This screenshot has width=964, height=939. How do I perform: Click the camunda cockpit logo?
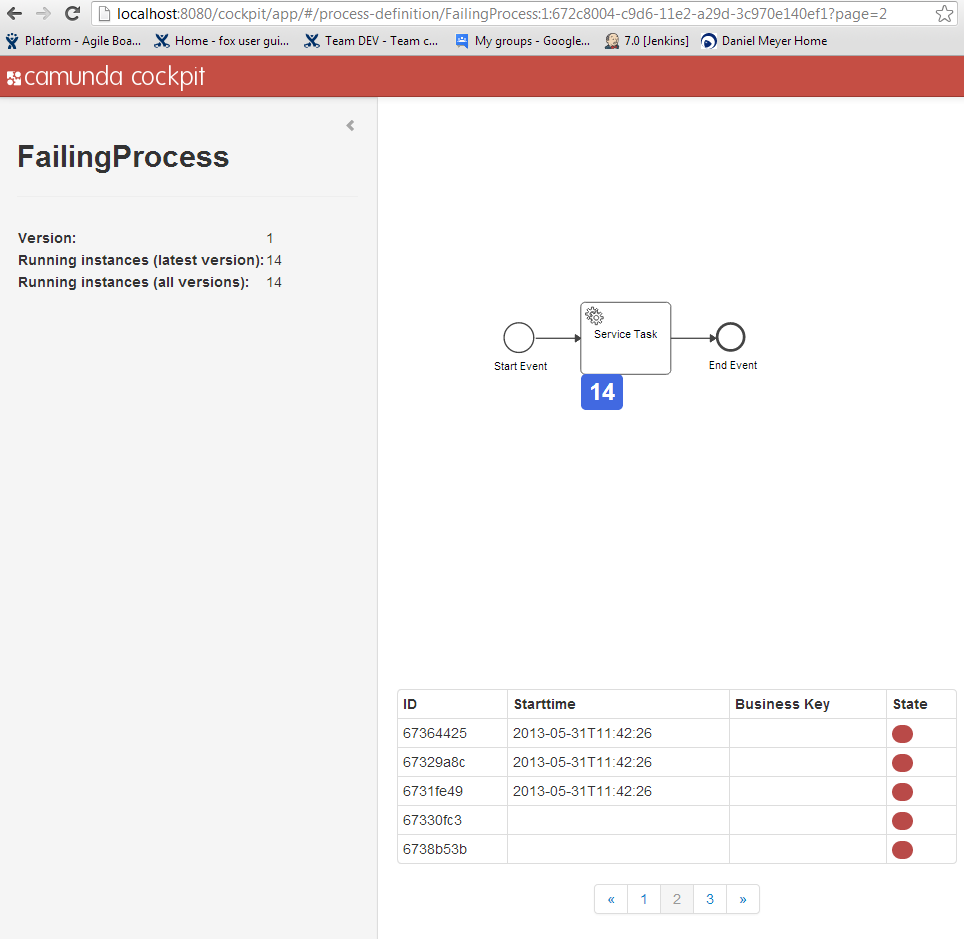103,75
